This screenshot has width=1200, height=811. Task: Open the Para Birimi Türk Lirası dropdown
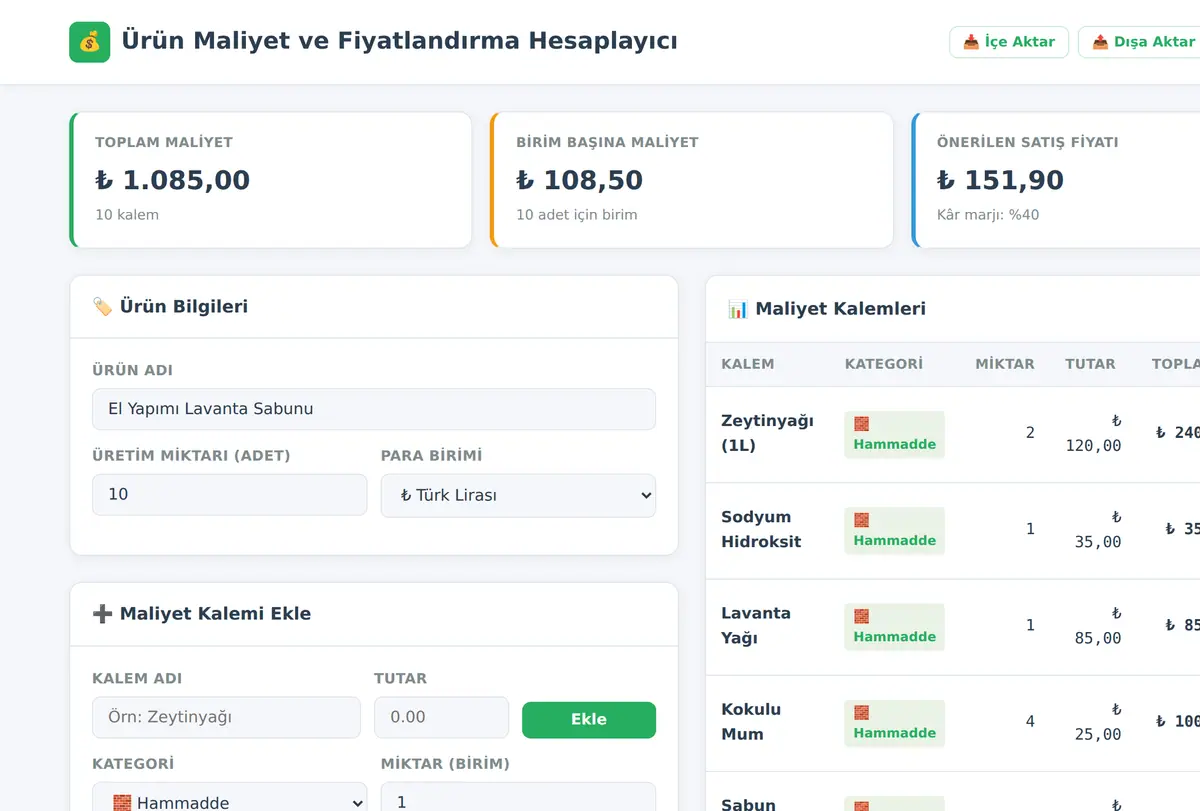click(518, 495)
